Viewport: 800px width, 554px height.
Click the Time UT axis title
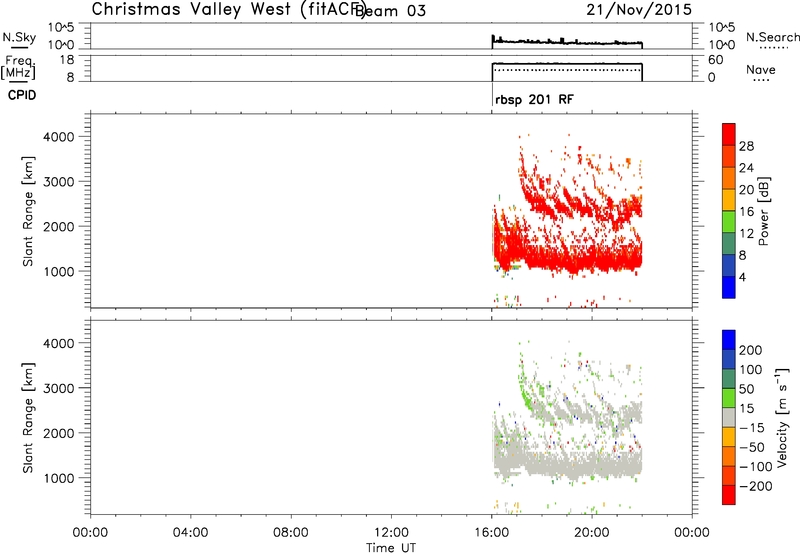391,547
